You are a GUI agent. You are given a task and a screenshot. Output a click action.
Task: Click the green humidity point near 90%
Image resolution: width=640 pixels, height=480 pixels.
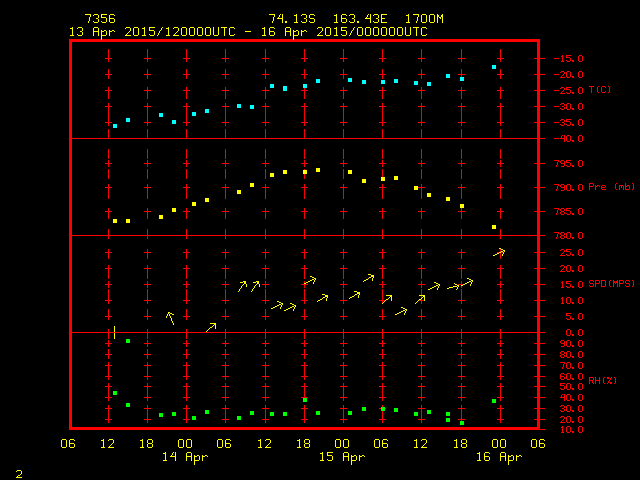point(128,342)
